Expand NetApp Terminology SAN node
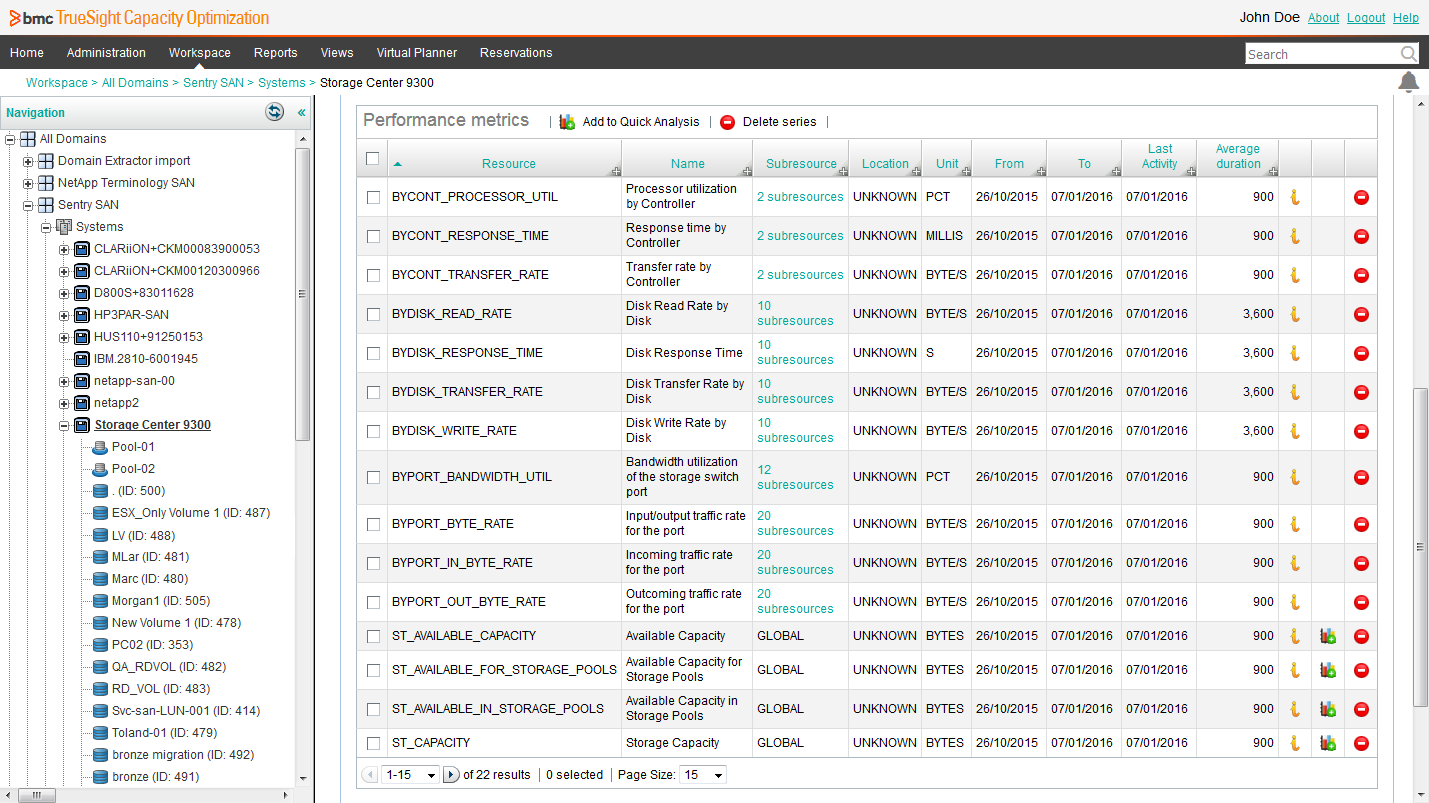1429x803 pixels. pyautogui.click(x=28, y=183)
